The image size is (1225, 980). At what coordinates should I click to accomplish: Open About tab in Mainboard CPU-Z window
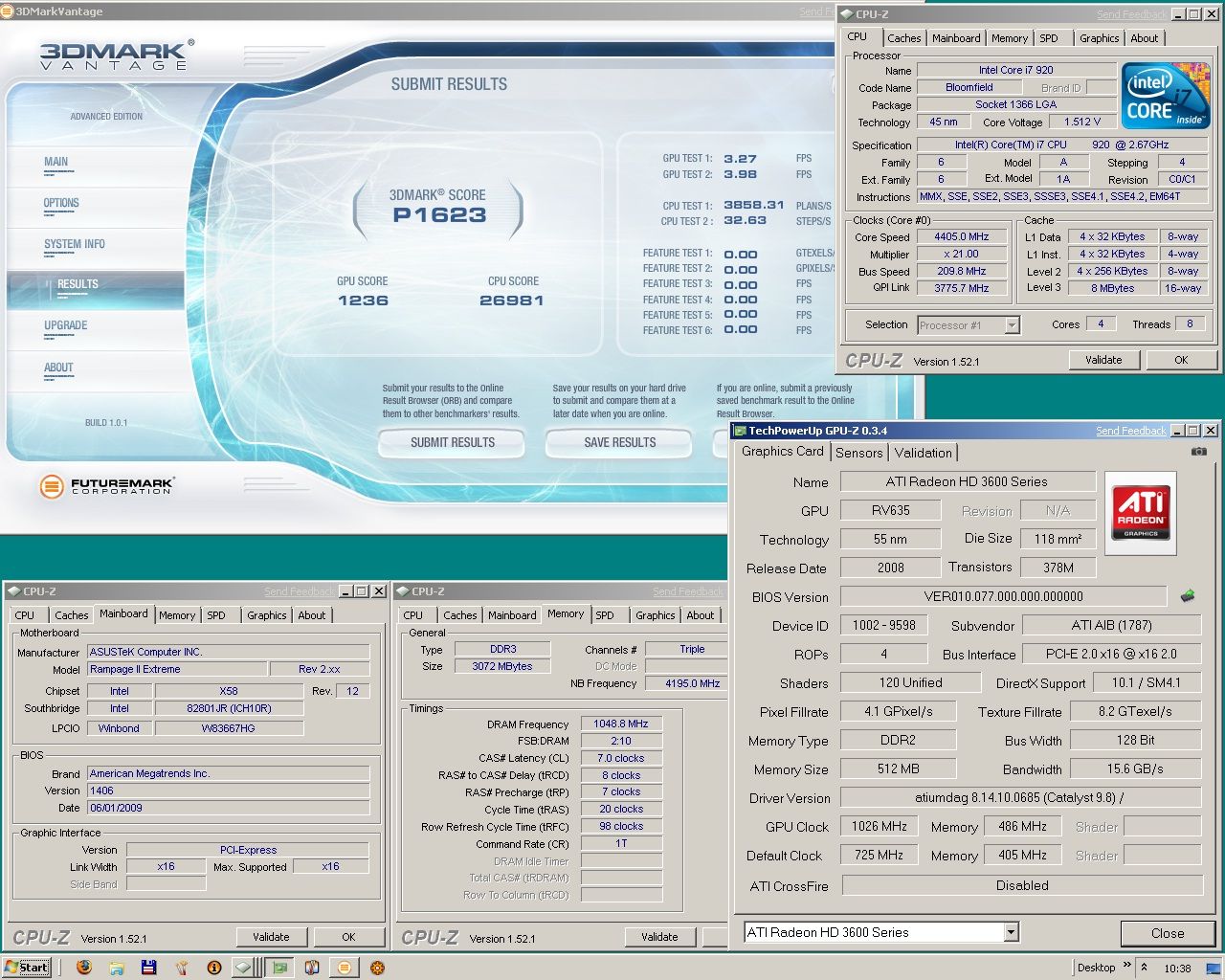(312, 615)
